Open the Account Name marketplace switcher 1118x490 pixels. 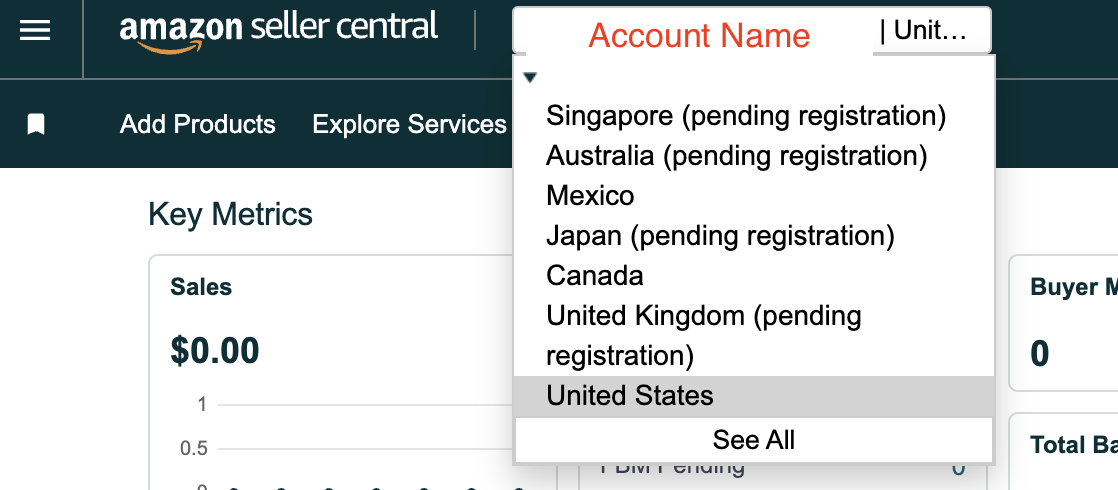click(699, 35)
